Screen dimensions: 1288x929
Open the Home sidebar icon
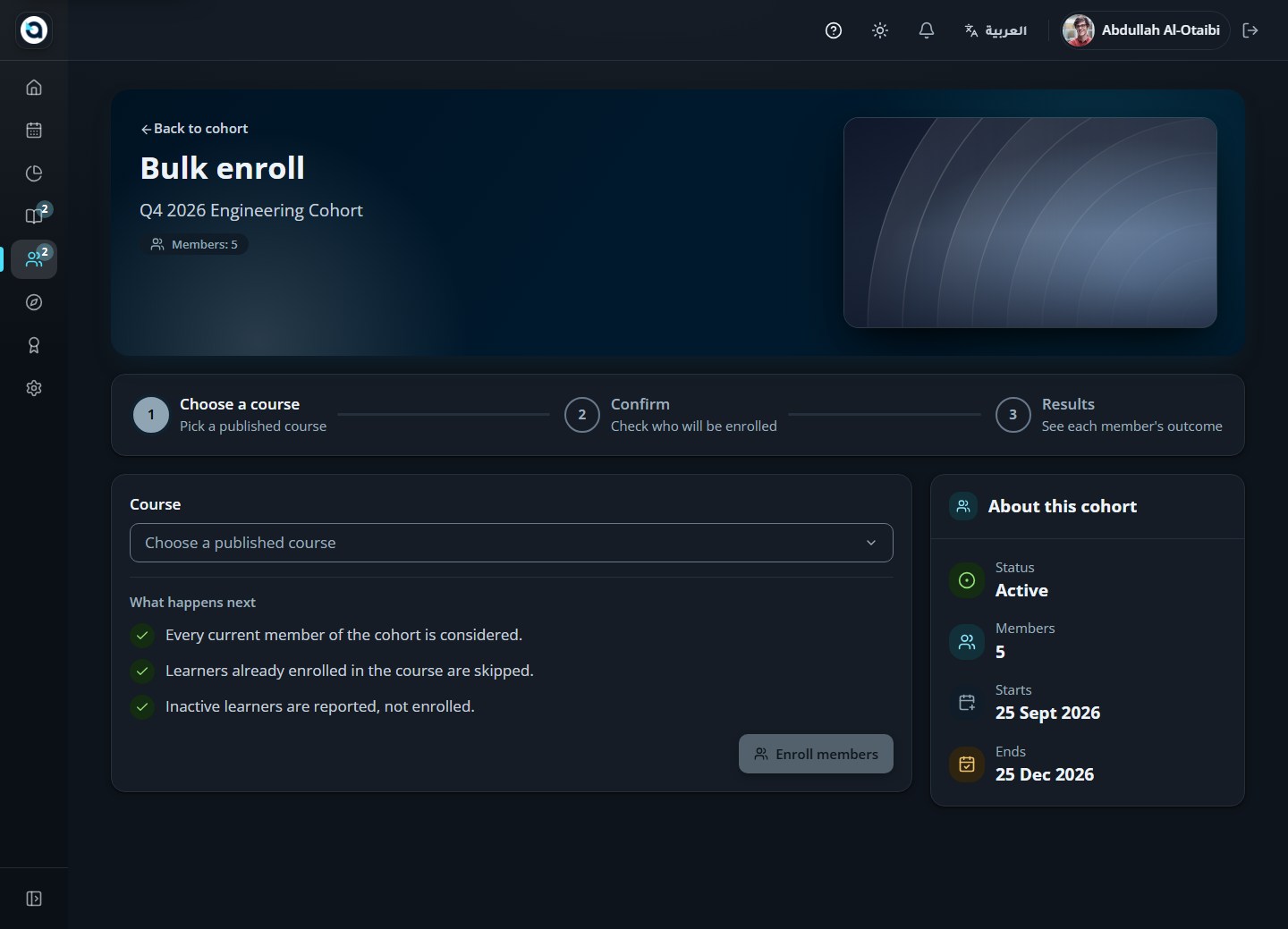tap(34, 88)
